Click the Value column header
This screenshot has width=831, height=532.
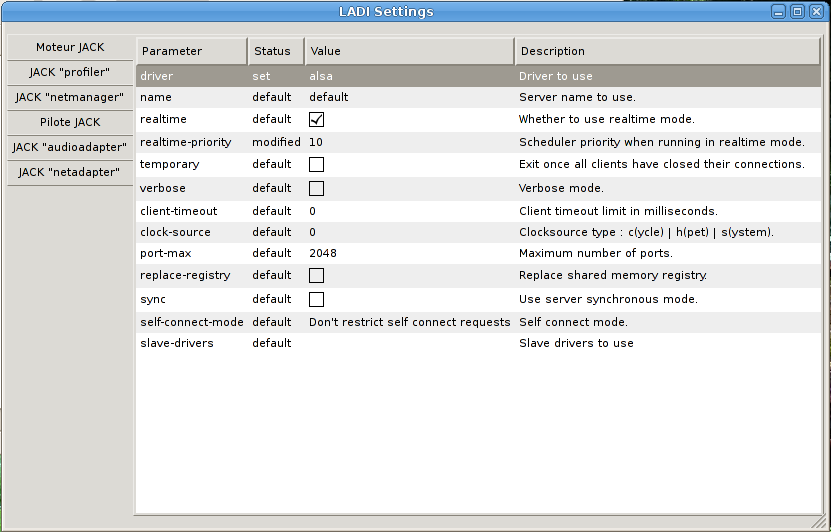point(409,51)
